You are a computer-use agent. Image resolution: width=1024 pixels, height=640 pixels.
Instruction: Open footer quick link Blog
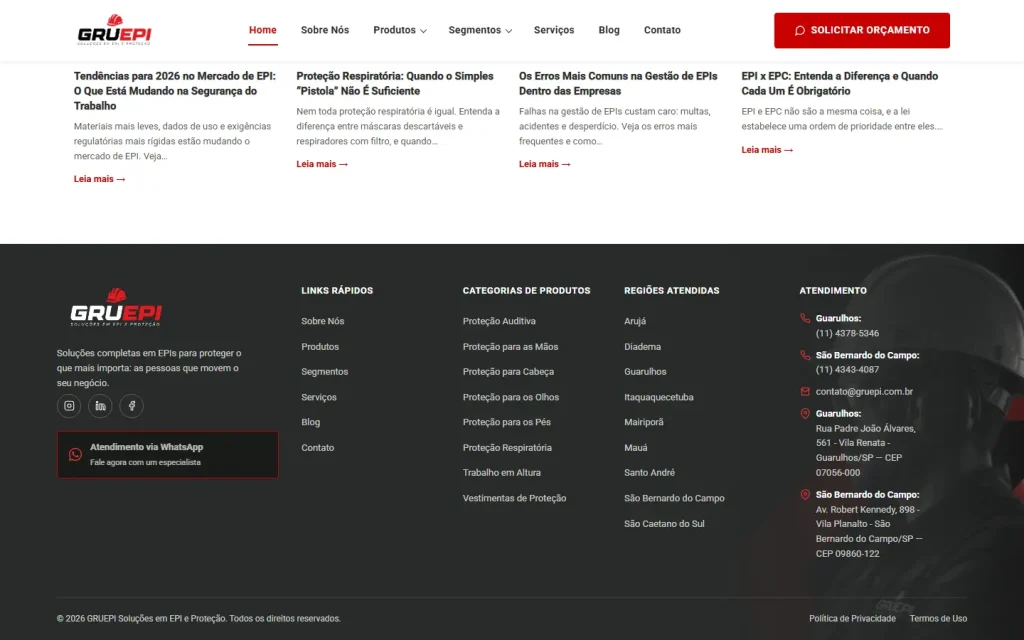[x=311, y=422]
